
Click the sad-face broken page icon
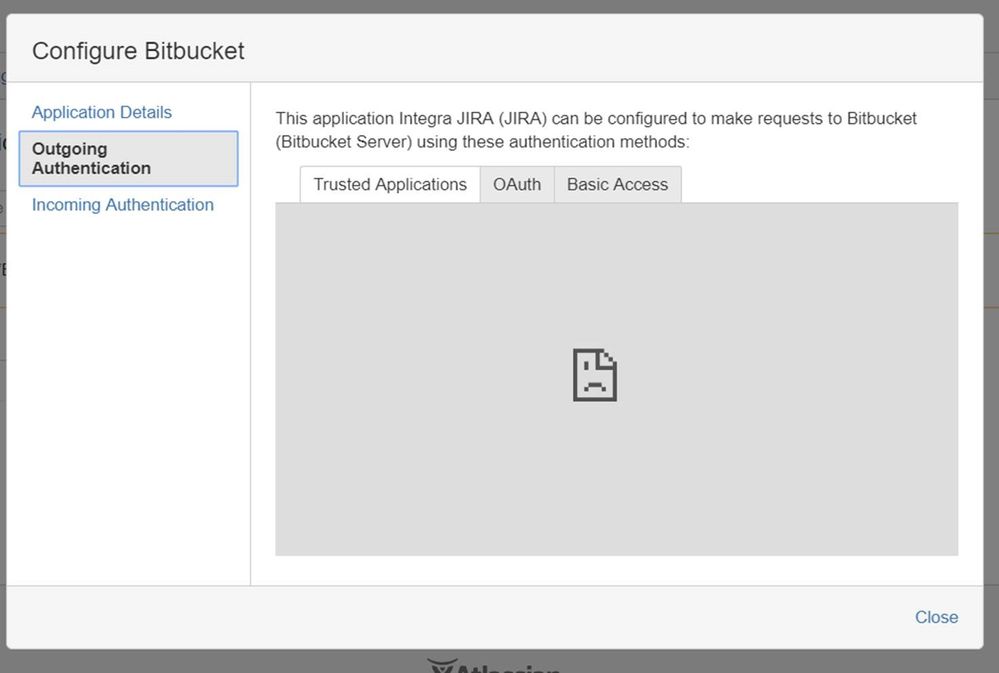click(x=594, y=375)
